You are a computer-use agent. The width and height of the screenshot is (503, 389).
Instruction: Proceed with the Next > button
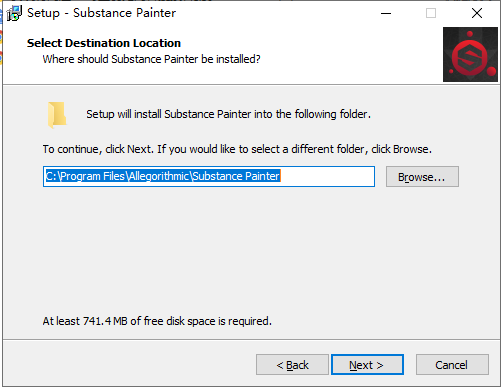[367, 365]
